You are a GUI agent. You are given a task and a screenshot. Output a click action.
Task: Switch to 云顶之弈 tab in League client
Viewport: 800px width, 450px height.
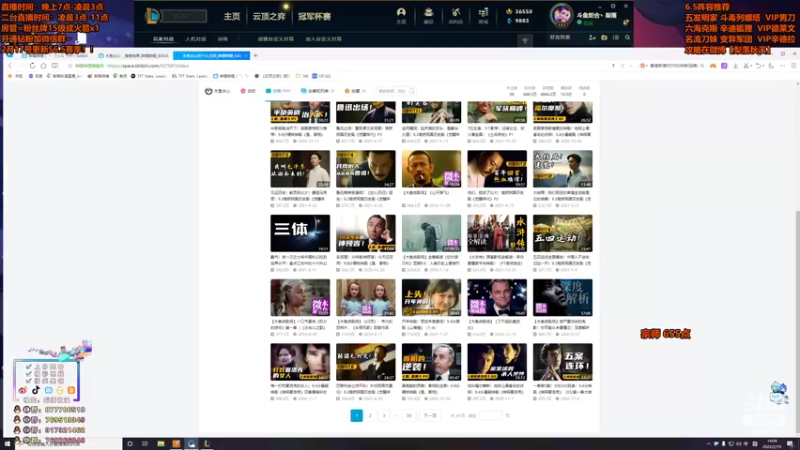pos(269,16)
